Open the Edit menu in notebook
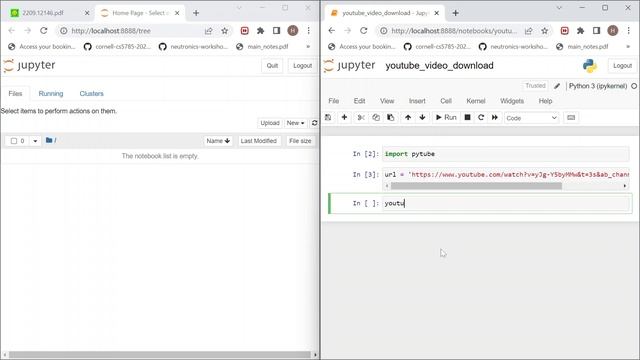 click(359, 101)
